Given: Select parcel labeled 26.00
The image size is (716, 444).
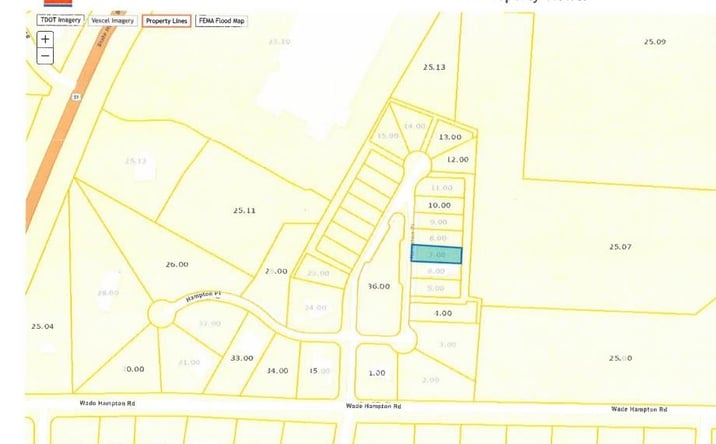Looking at the screenshot, I should [177, 264].
